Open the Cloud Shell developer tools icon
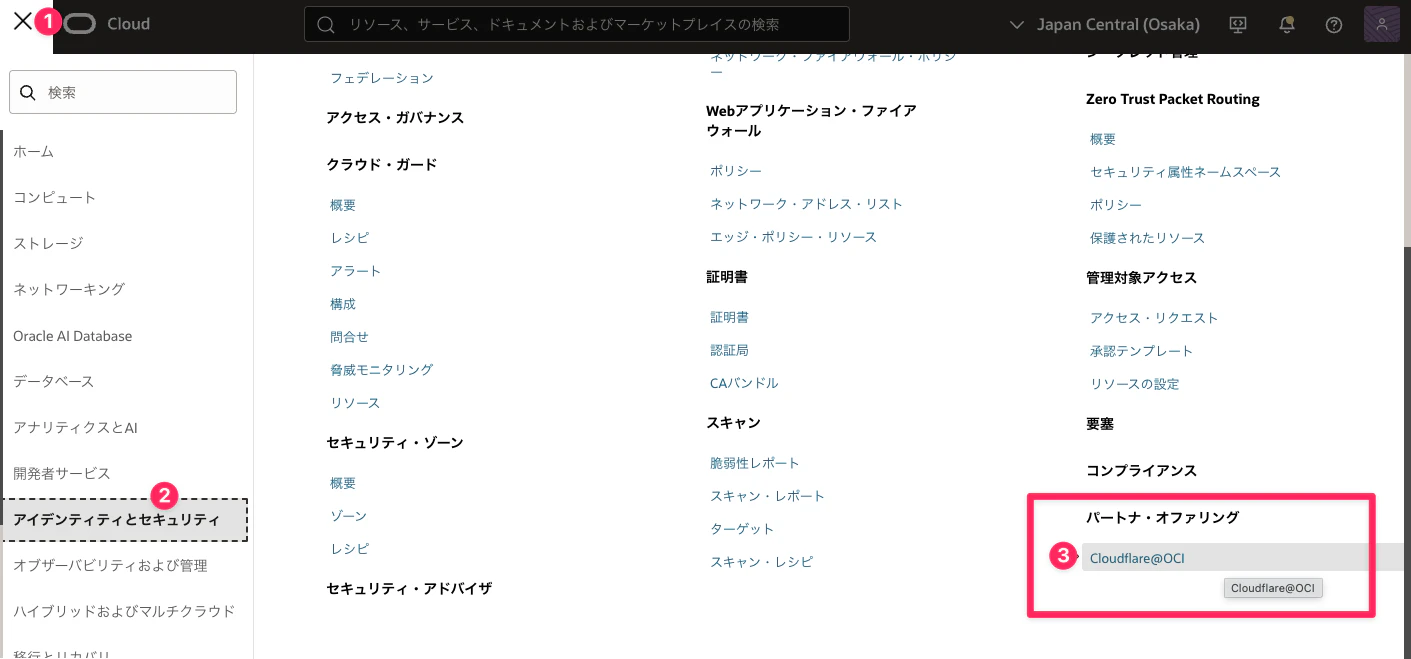Image resolution: width=1411 pixels, height=659 pixels. point(1238,25)
